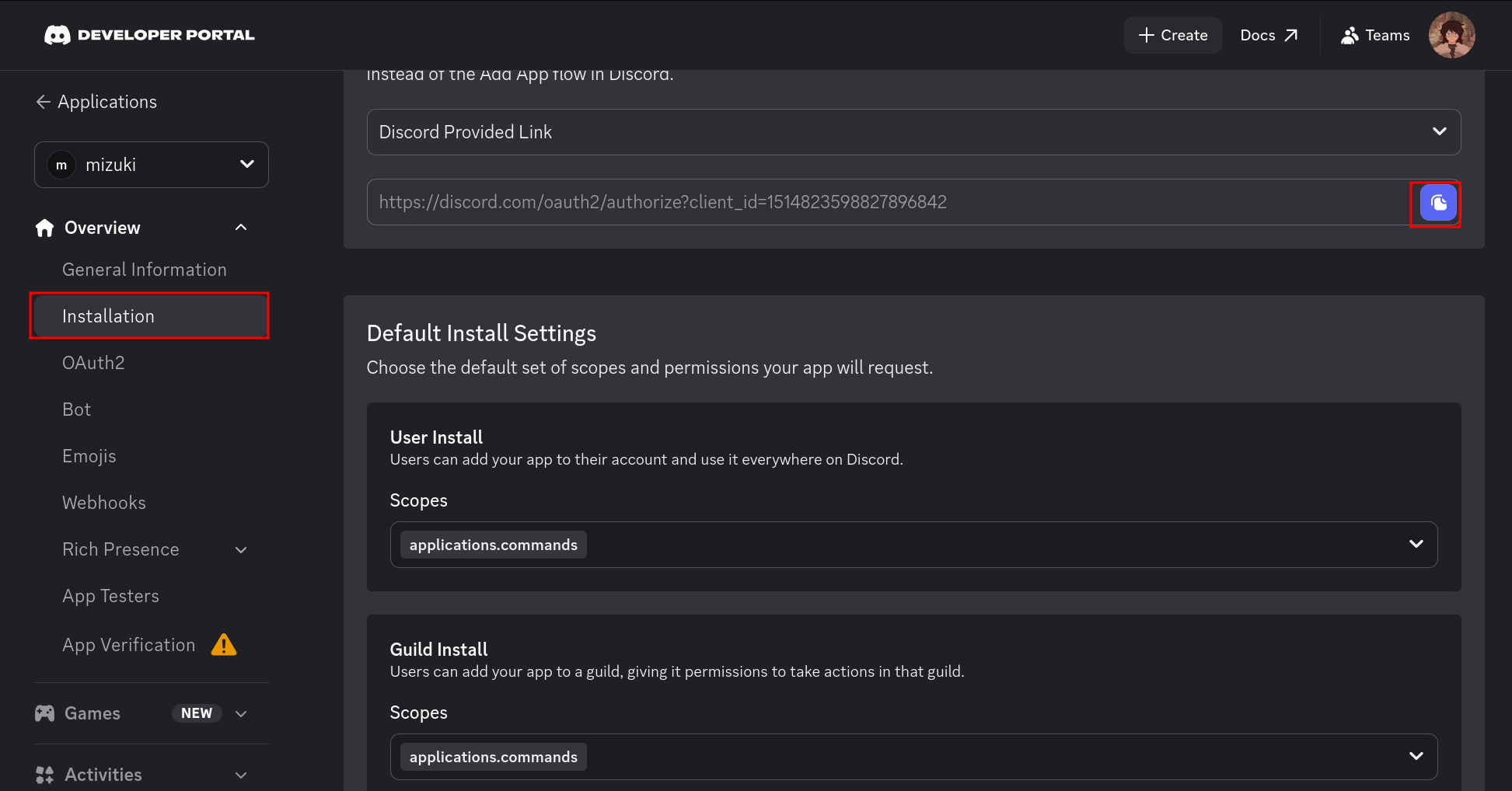1512x791 pixels.
Task: Click the Default Install Settings heading
Action: [481, 333]
